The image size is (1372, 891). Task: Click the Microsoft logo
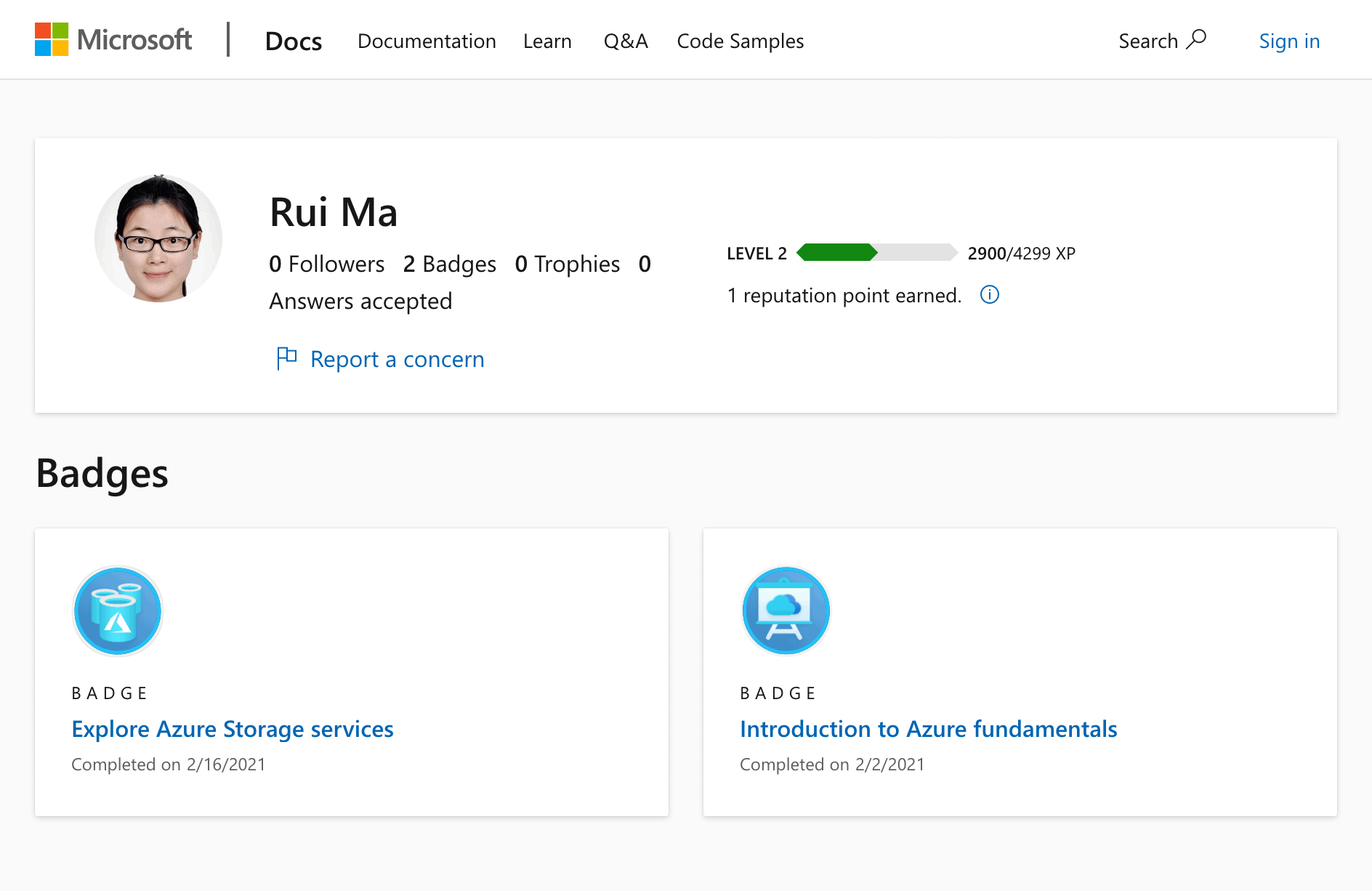coord(113,40)
